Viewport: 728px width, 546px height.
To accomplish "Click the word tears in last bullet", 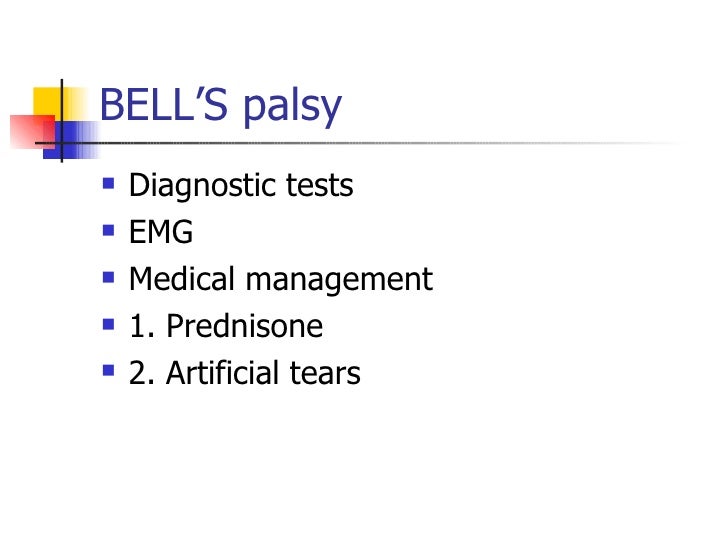I will (x=325, y=374).
